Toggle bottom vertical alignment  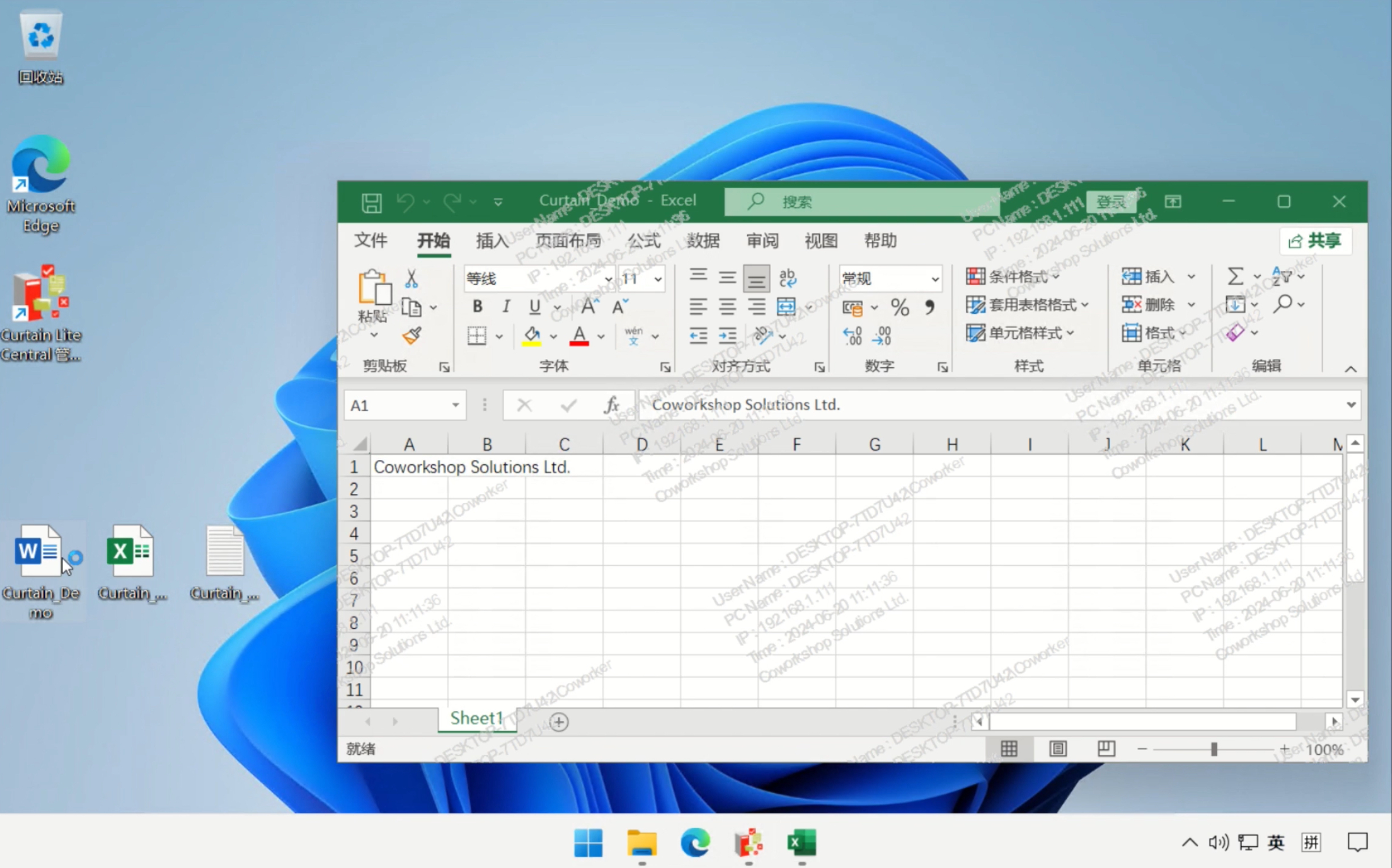[756, 278]
